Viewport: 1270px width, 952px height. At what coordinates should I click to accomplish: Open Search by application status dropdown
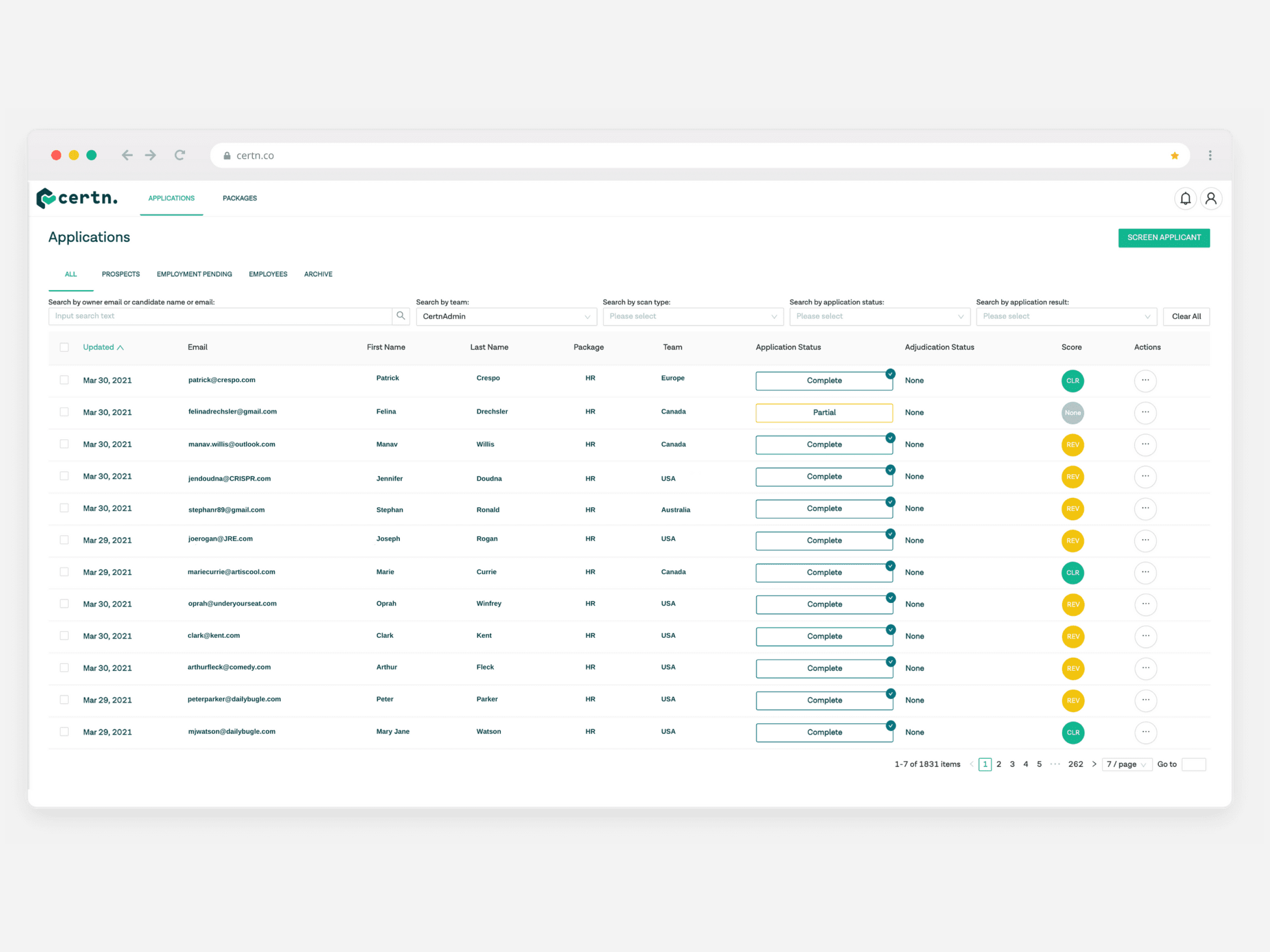[x=879, y=317]
